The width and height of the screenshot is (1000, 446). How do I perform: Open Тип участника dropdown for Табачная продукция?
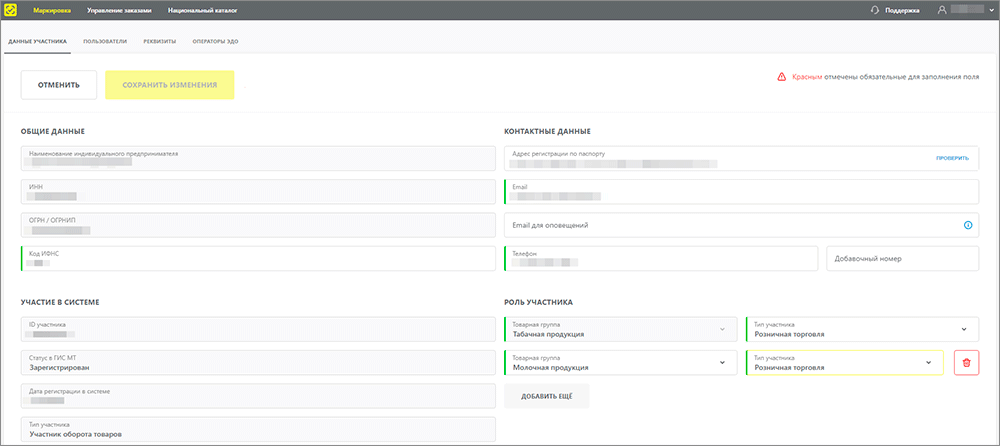pos(862,329)
